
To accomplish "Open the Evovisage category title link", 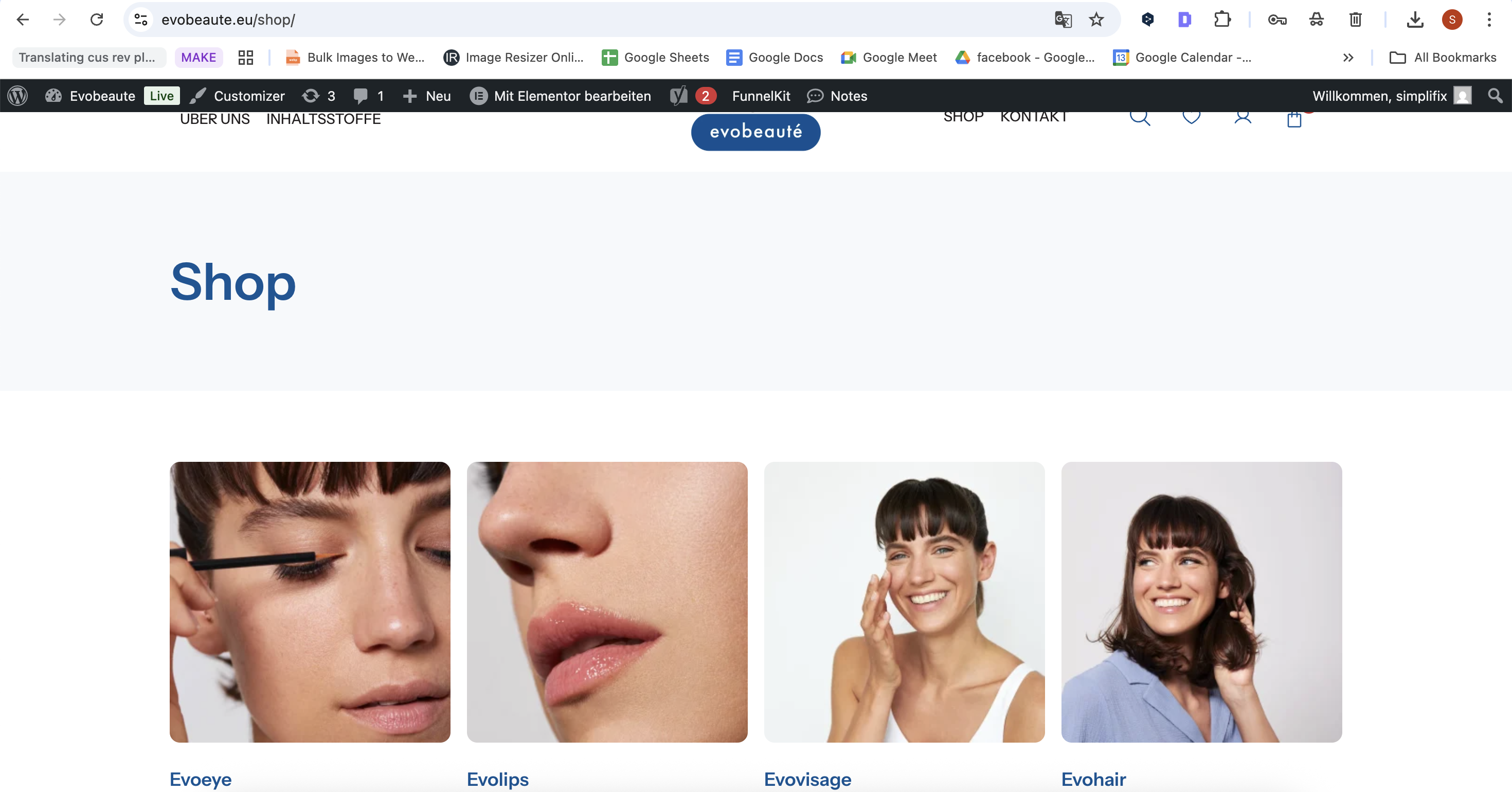I will pyautogui.click(x=807, y=779).
